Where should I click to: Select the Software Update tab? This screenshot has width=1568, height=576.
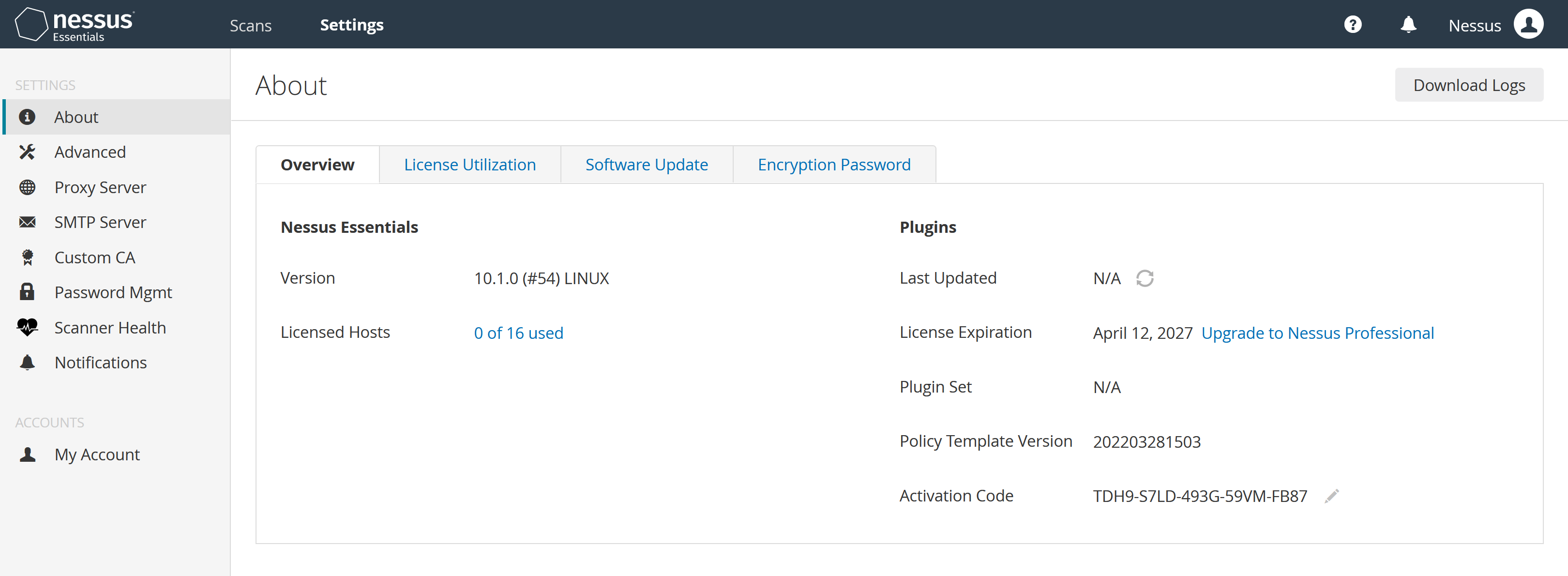(x=646, y=164)
